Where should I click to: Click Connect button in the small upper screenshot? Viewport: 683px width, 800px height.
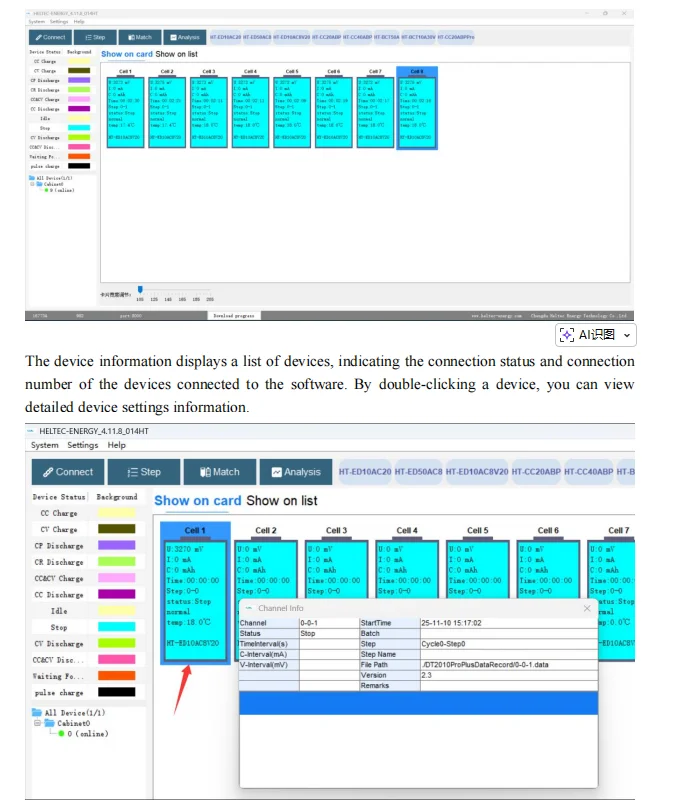tap(50, 37)
